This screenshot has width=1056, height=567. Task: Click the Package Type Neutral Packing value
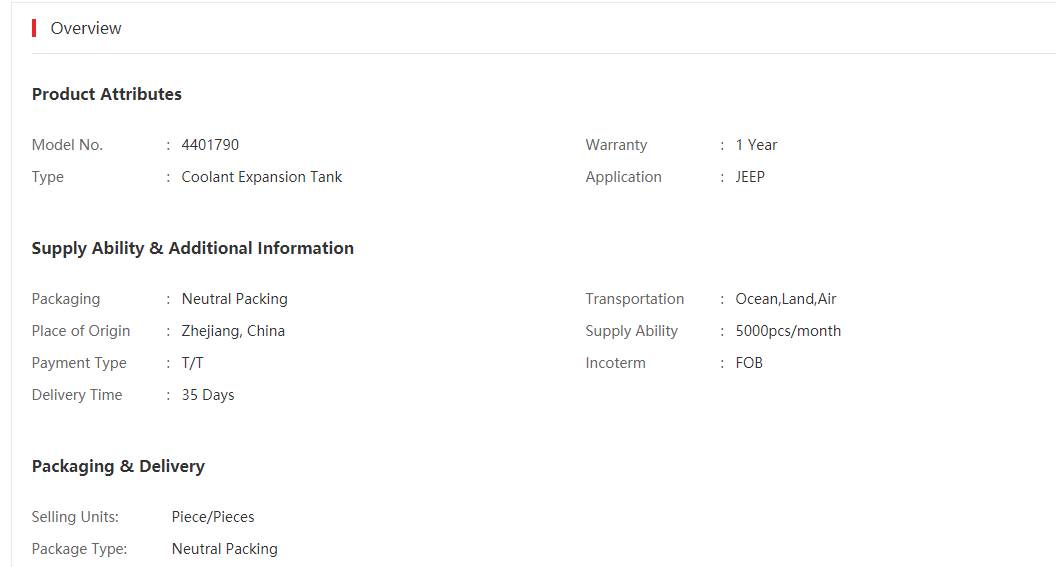coord(224,549)
